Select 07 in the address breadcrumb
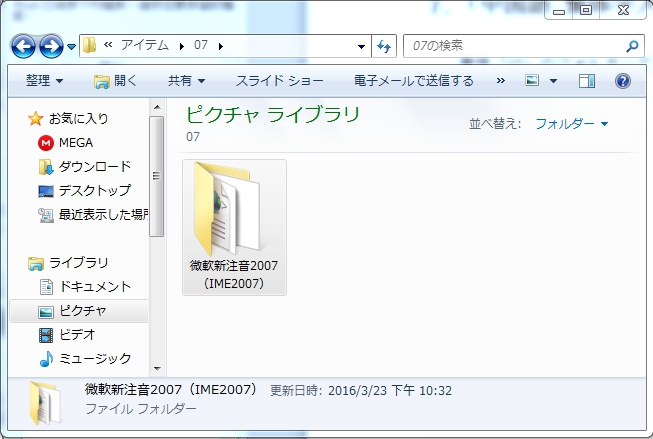 pyautogui.click(x=201, y=45)
